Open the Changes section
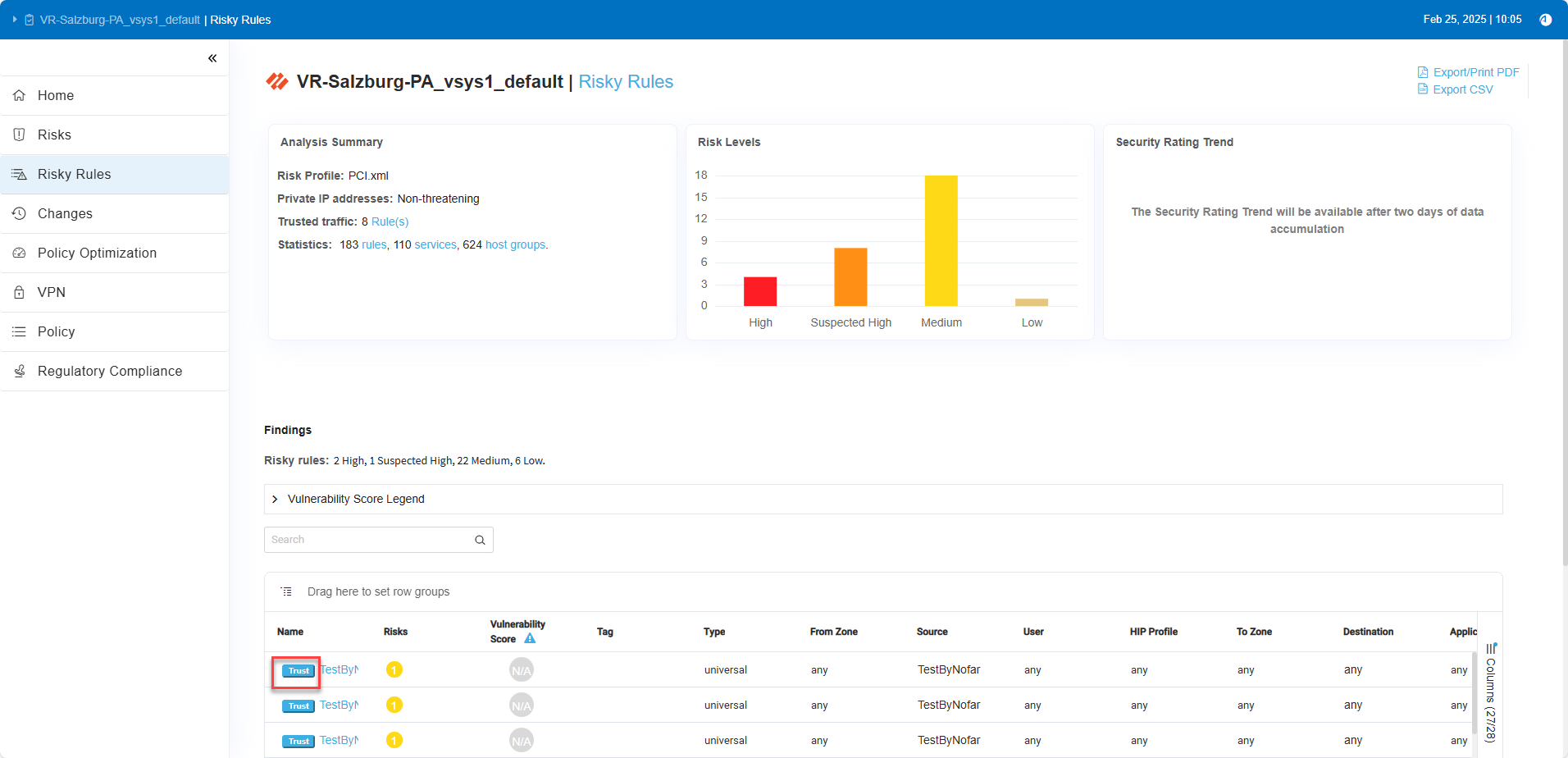The width and height of the screenshot is (1568, 758). click(x=65, y=213)
